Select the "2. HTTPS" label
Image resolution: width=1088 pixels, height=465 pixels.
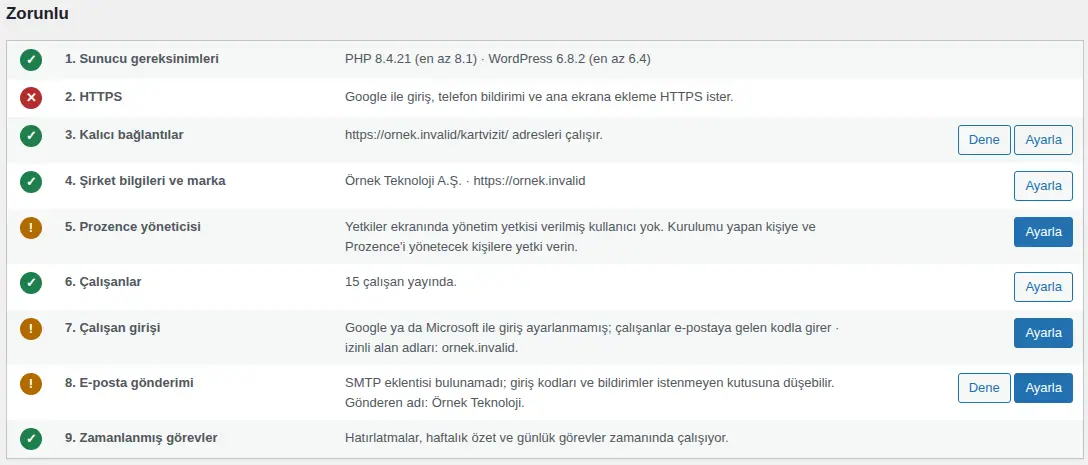tap(93, 97)
